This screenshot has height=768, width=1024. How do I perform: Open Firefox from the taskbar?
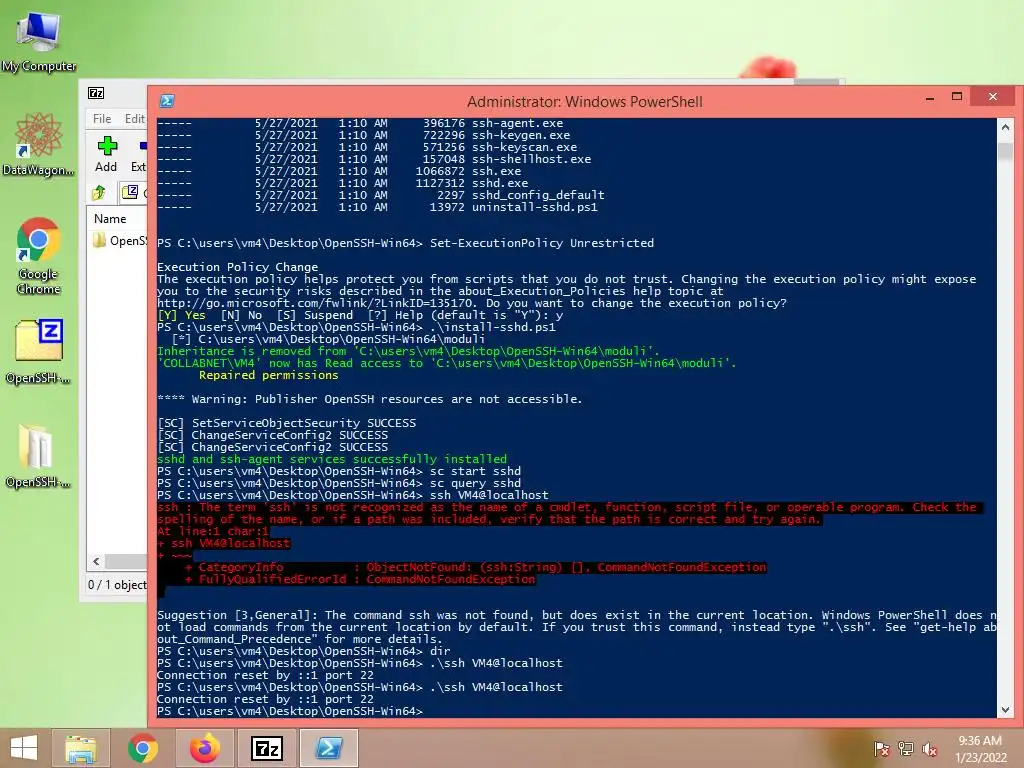[x=205, y=748]
